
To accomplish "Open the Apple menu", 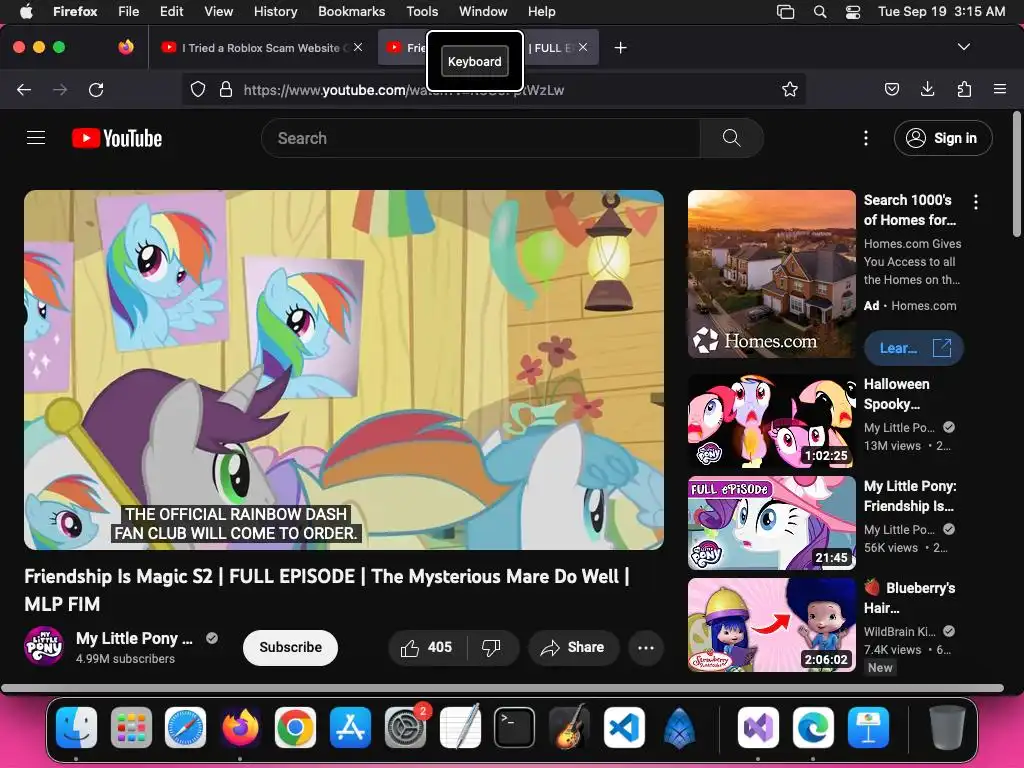I will click(26, 12).
